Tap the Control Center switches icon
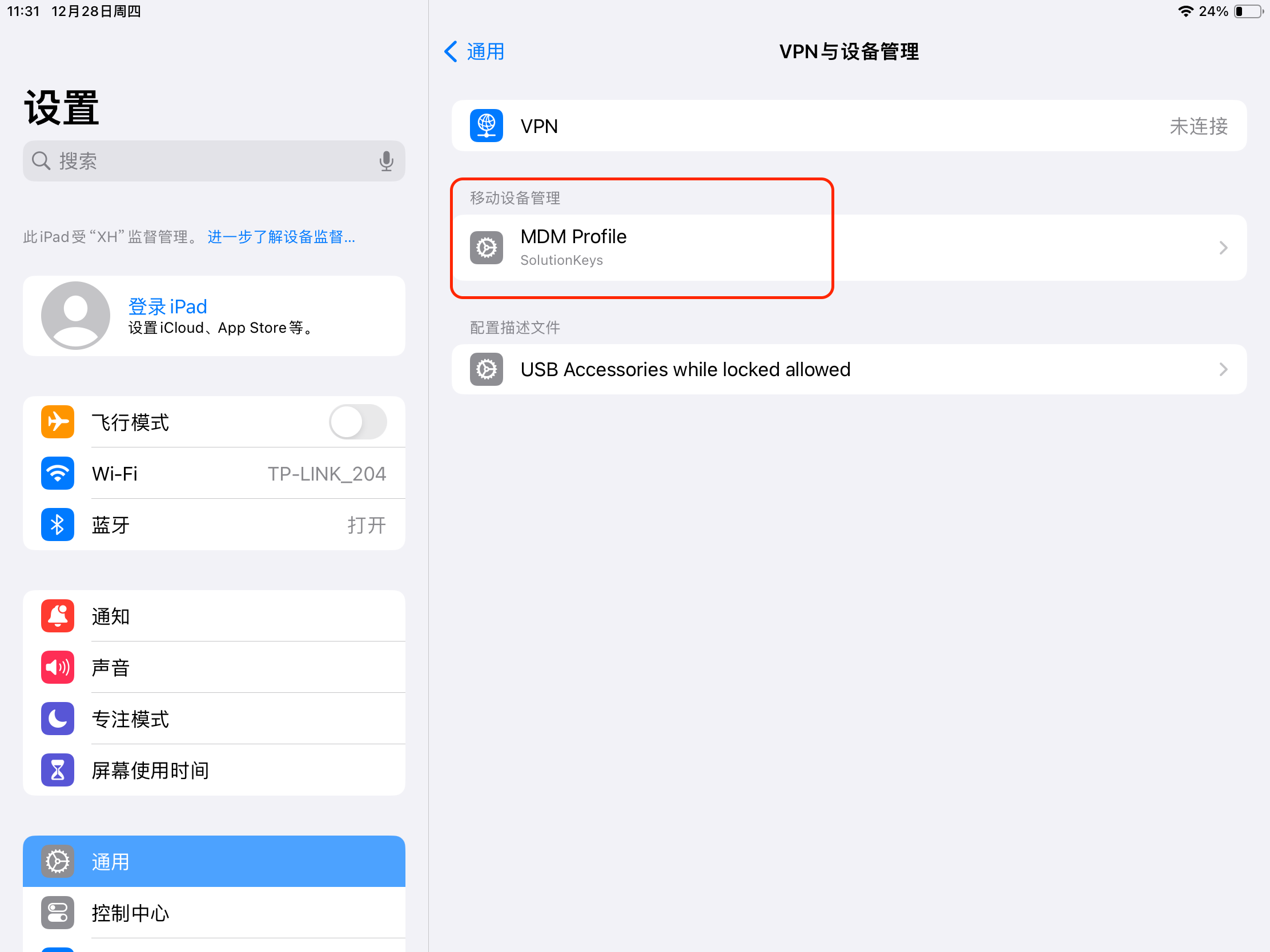 (x=58, y=913)
